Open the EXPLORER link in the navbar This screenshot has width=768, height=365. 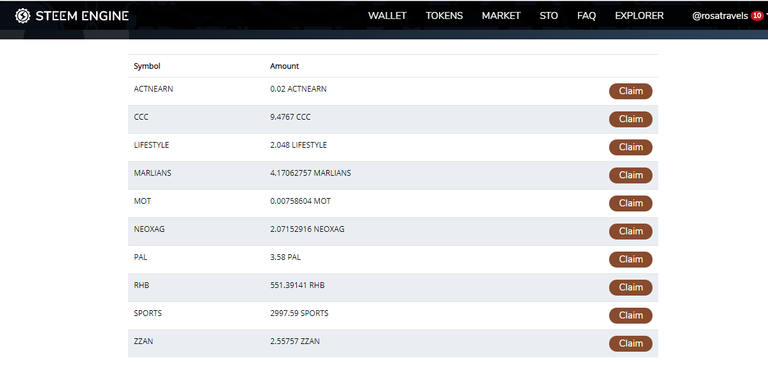(x=639, y=16)
